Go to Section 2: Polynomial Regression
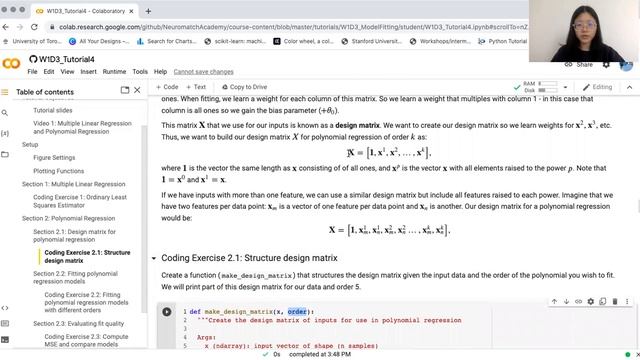The width and height of the screenshot is (640, 360). pos(69,219)
